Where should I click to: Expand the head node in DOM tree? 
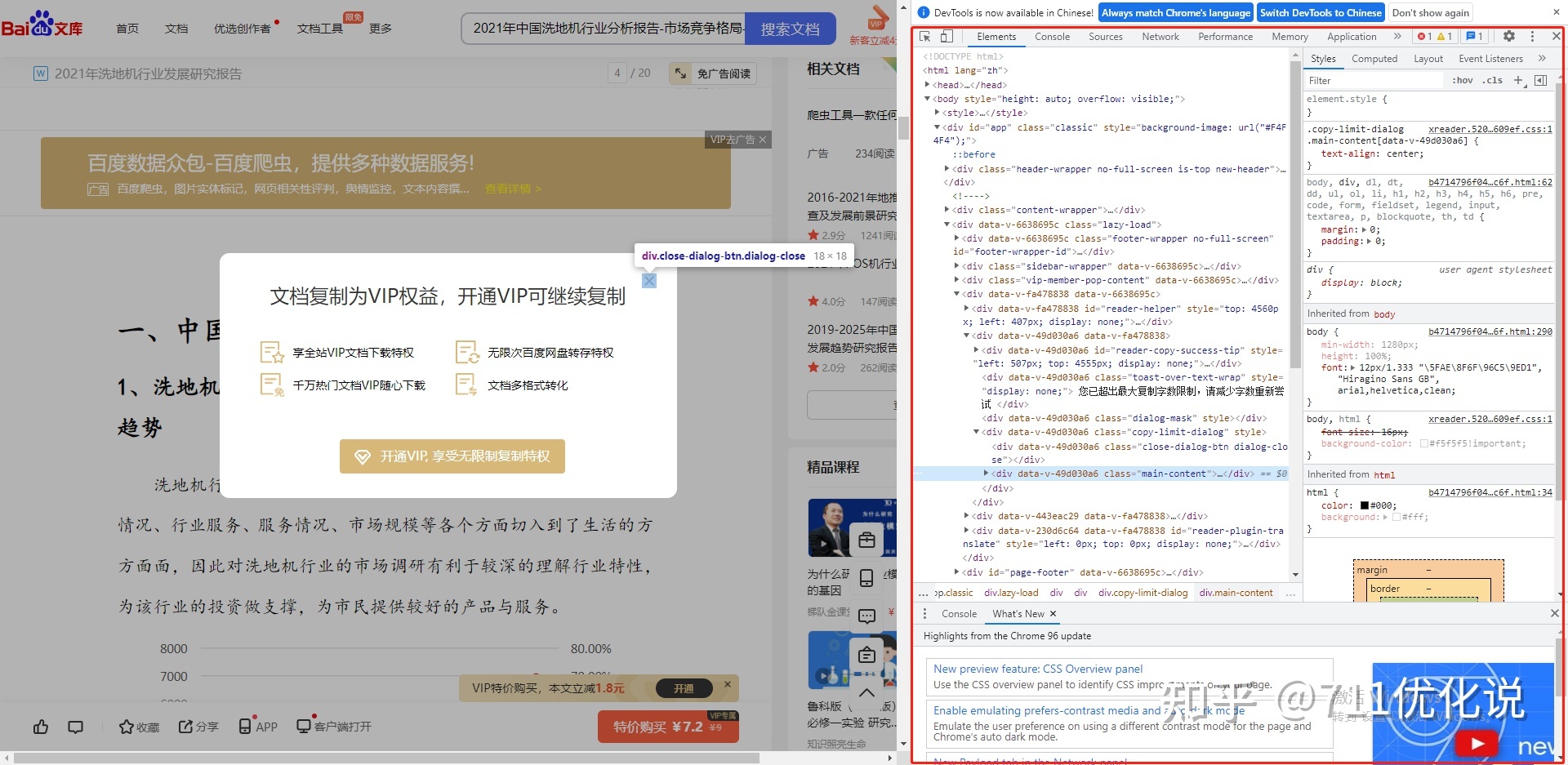(927, 84)
